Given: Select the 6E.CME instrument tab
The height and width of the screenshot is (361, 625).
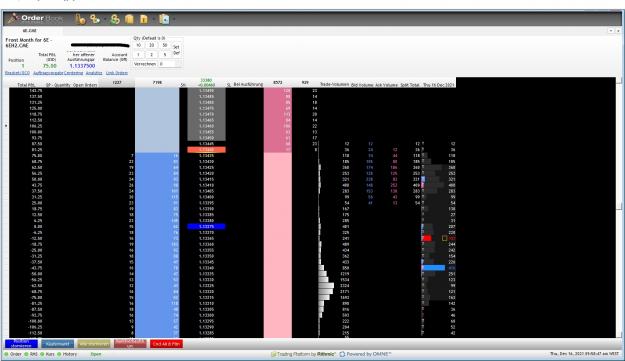Looking at the screenshot, I should pos(29,31).
